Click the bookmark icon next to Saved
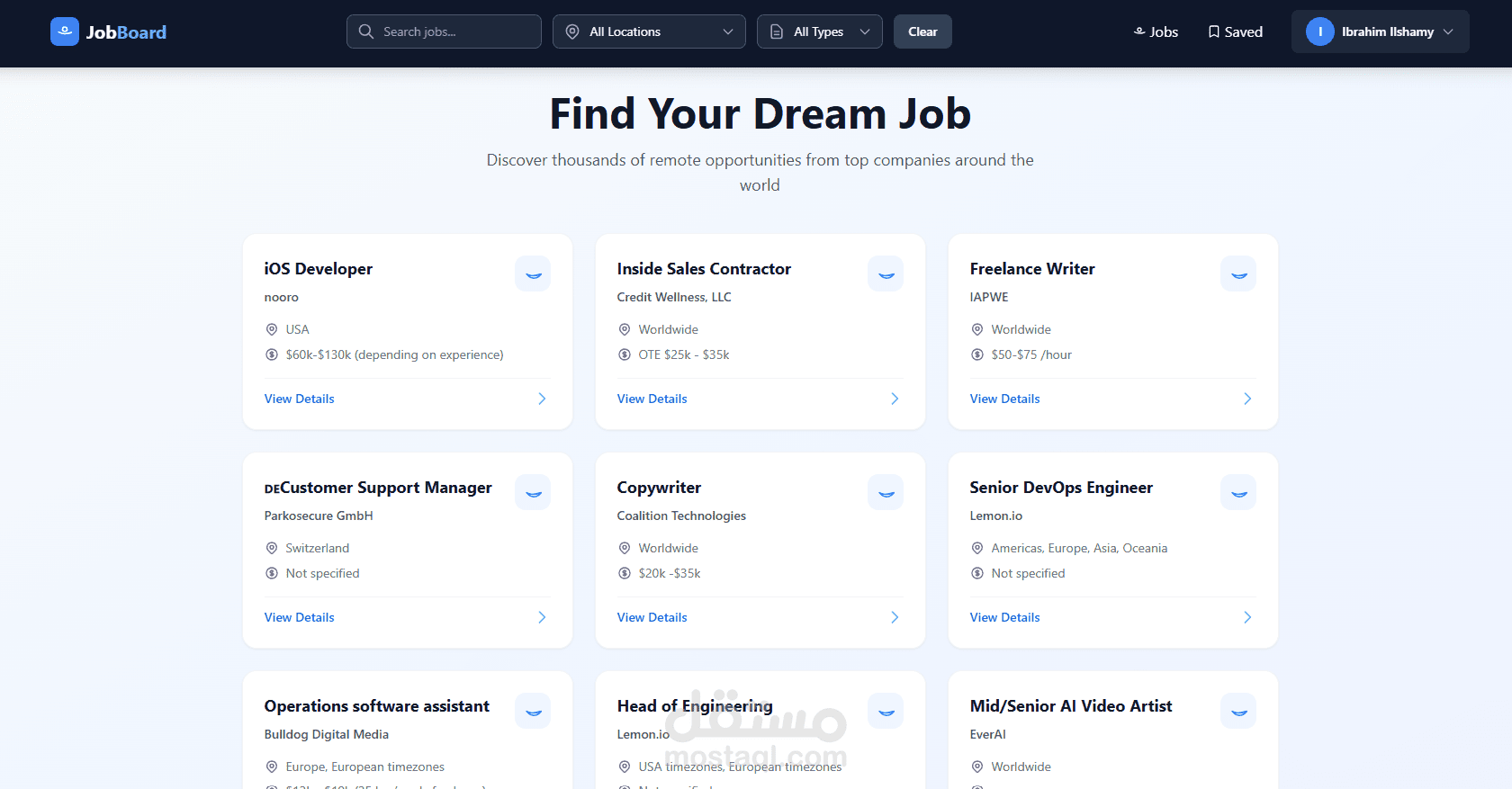Image resolution: width=1512 pixels, height=789 pixels. 1214,31
